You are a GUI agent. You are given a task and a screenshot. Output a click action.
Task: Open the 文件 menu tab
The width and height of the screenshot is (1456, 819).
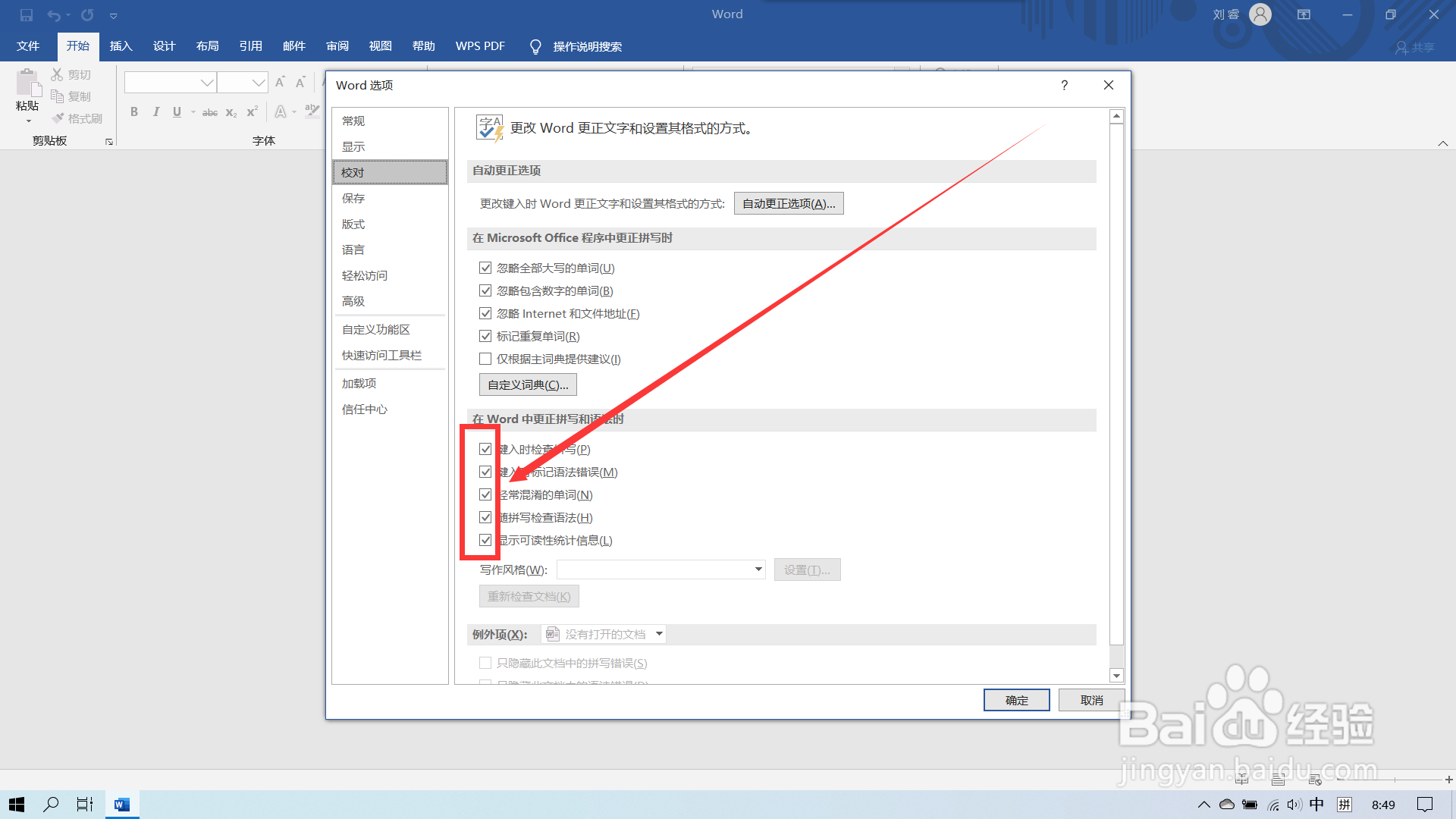click(28, 46)
